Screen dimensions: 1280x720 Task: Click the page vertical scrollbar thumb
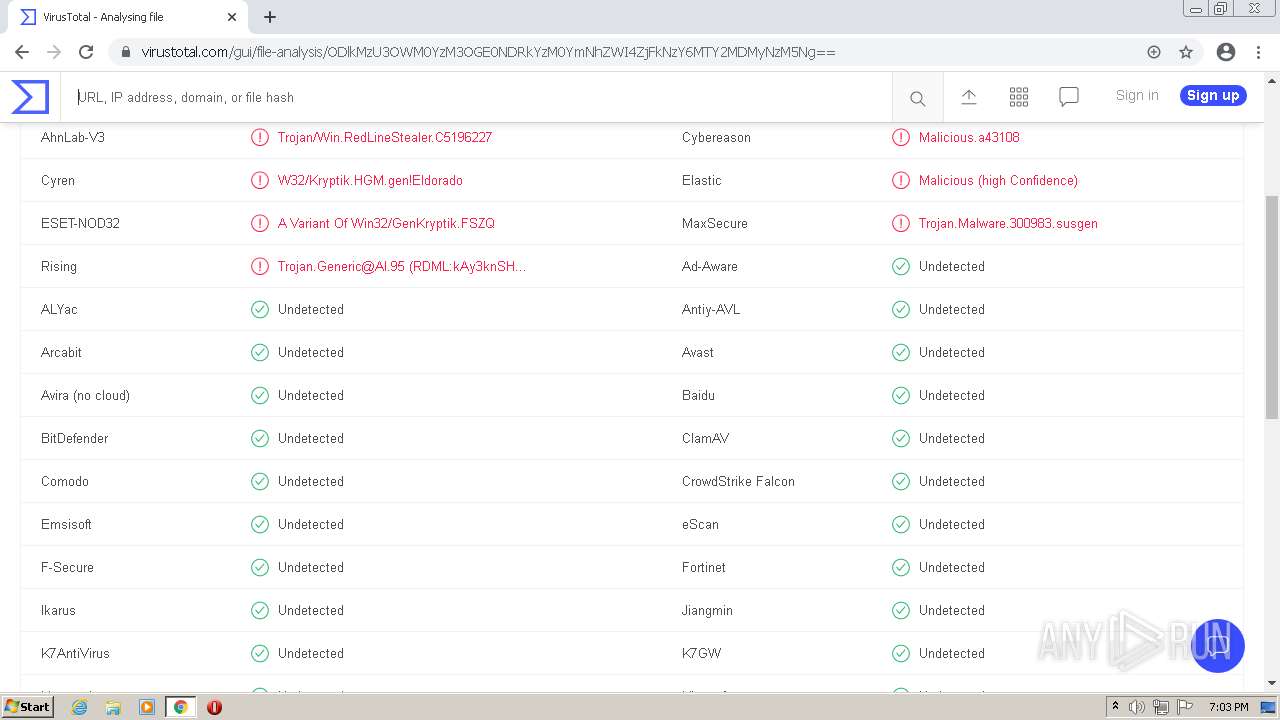[x=1272, y=307]
